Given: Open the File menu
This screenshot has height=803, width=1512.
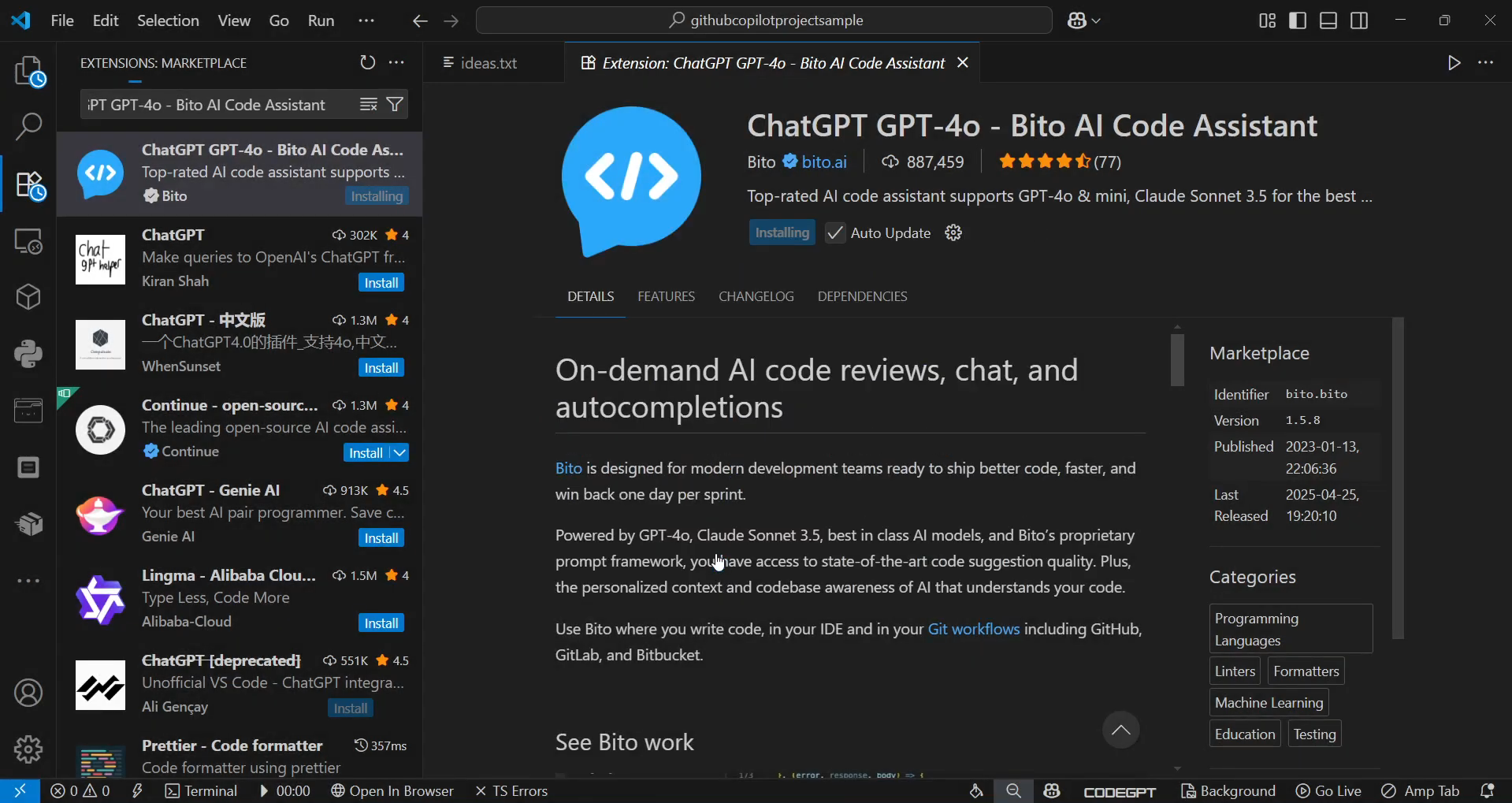Looking at the screenshot, I should pos(62,20).
